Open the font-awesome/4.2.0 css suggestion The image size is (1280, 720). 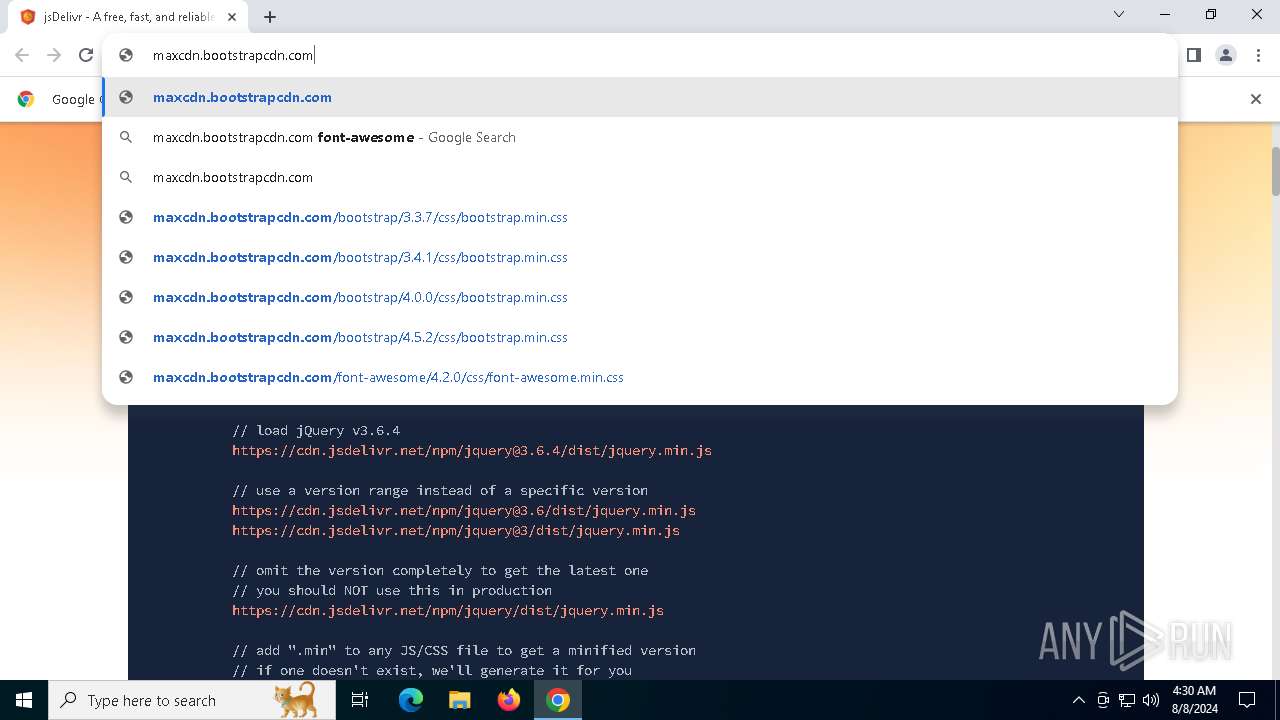click(x=640, y=377)
